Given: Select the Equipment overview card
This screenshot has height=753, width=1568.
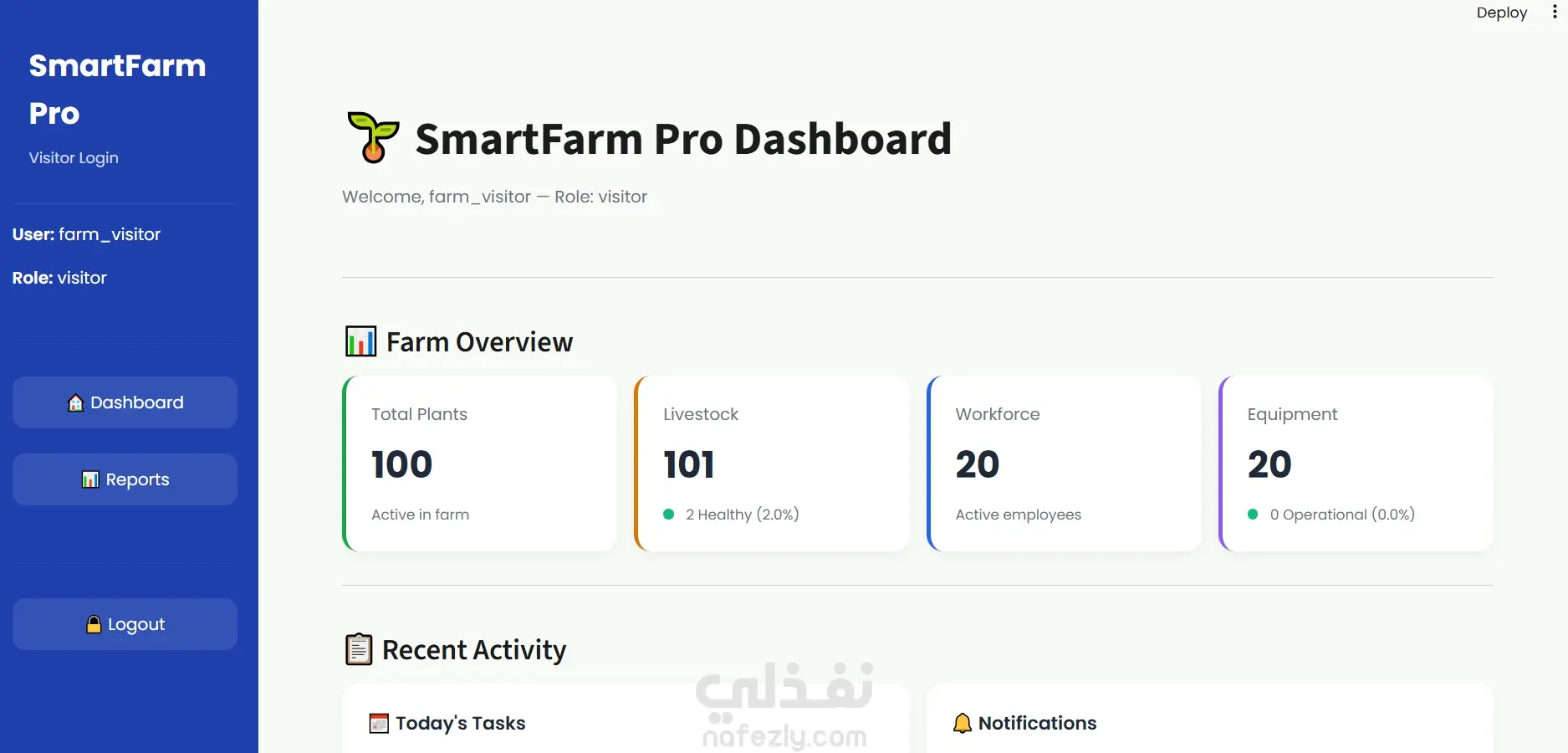Looking at the screenshot, I should pos(1356,464).
